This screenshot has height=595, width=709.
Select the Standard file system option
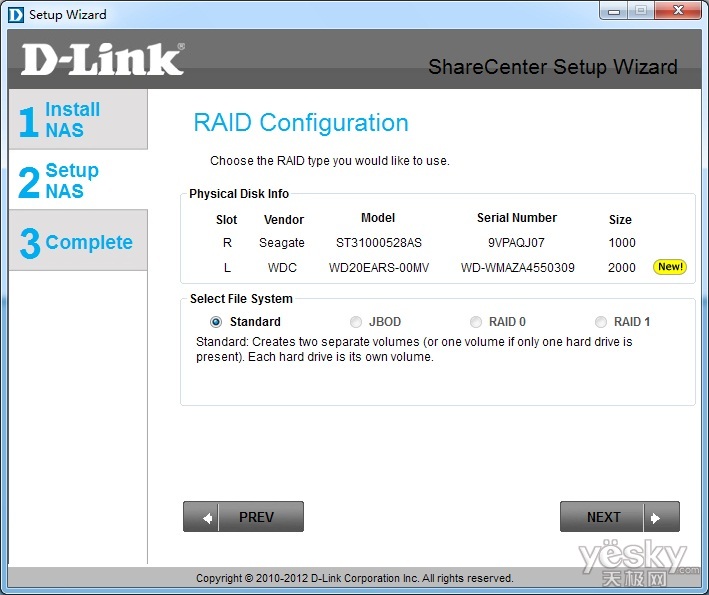(x=216, y=322)
